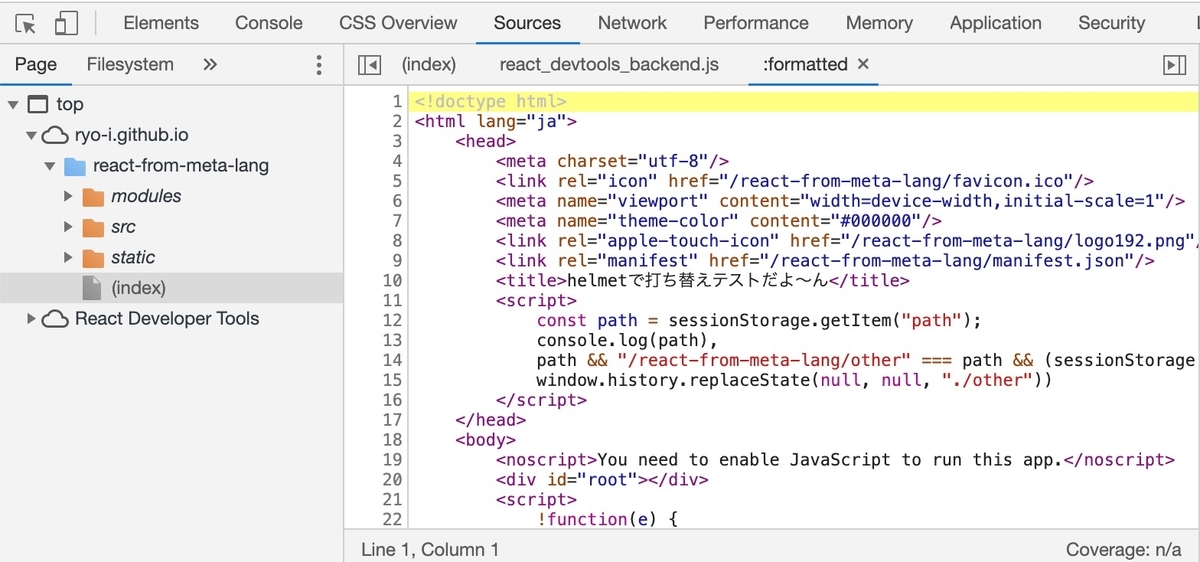
Task: Click the div id="root" line
Action: pos(602,479)
